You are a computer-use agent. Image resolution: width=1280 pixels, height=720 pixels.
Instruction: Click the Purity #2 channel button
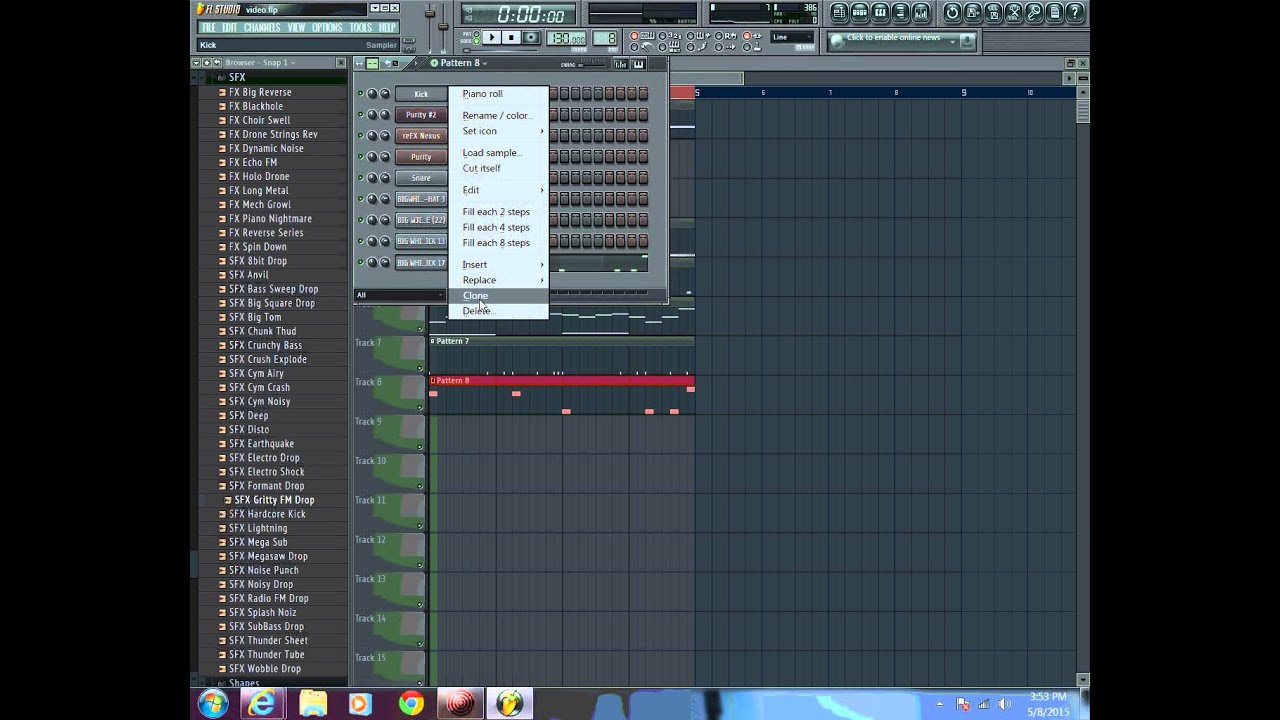[421, 115]
